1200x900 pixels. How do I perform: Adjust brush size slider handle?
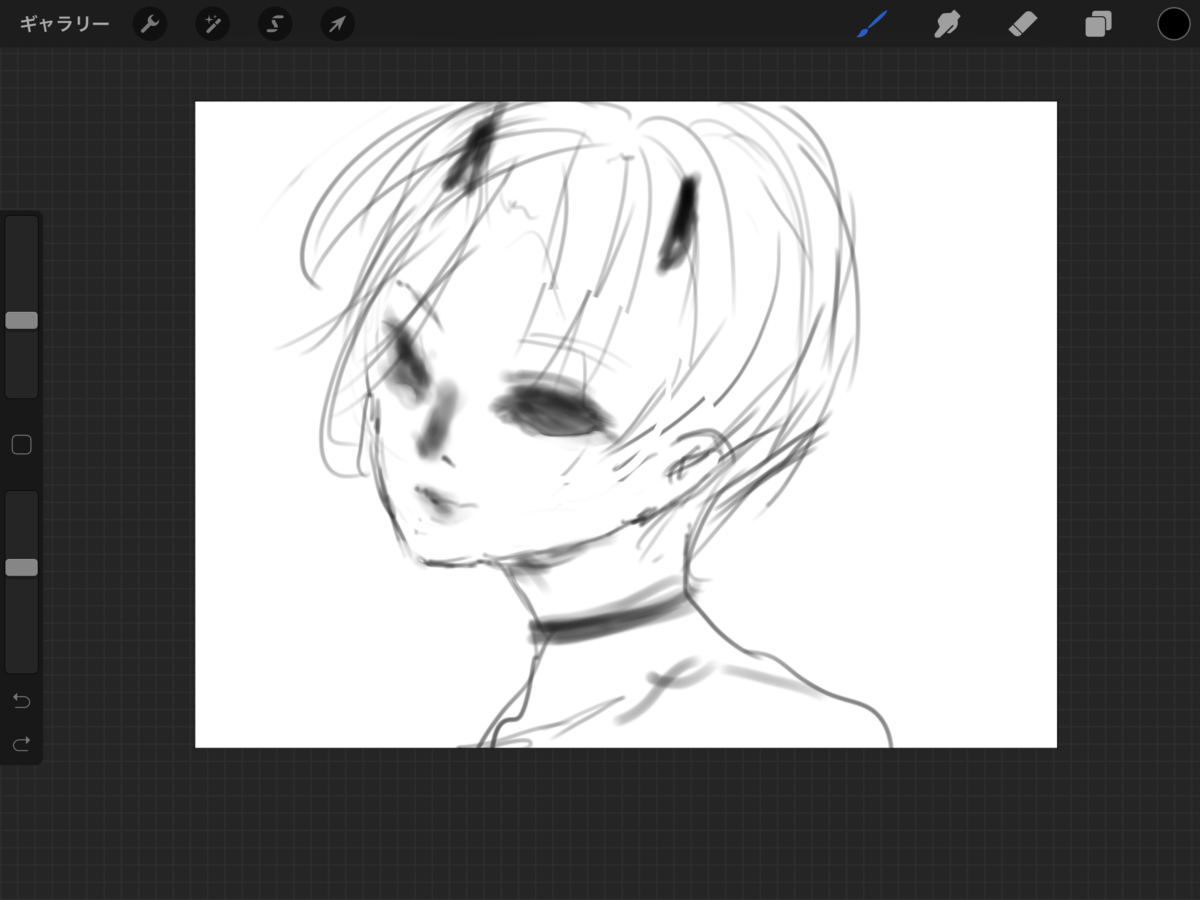22,320
